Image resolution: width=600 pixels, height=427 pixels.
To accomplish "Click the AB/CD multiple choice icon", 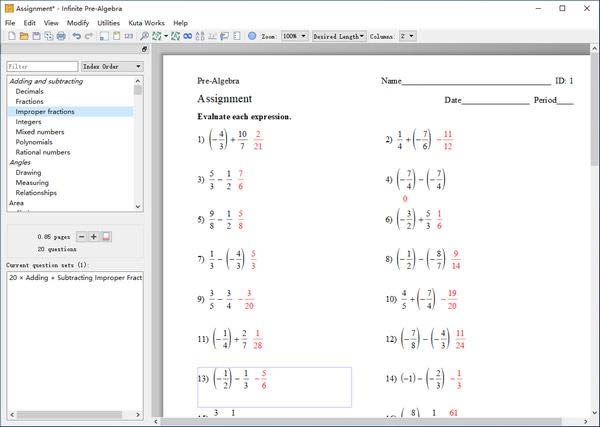I will coord(200,36).
